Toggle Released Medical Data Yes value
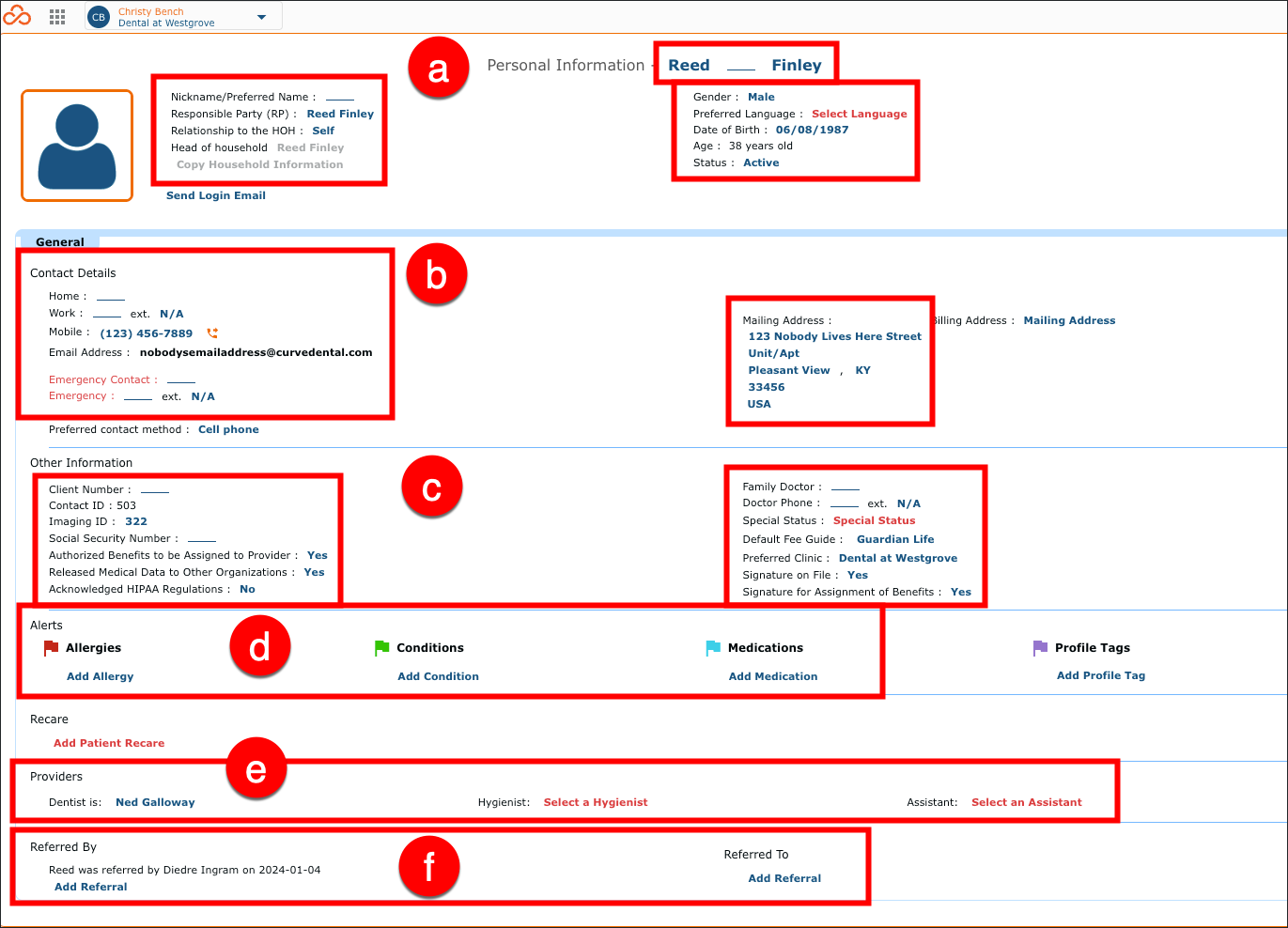 click(x=314, y=572)
